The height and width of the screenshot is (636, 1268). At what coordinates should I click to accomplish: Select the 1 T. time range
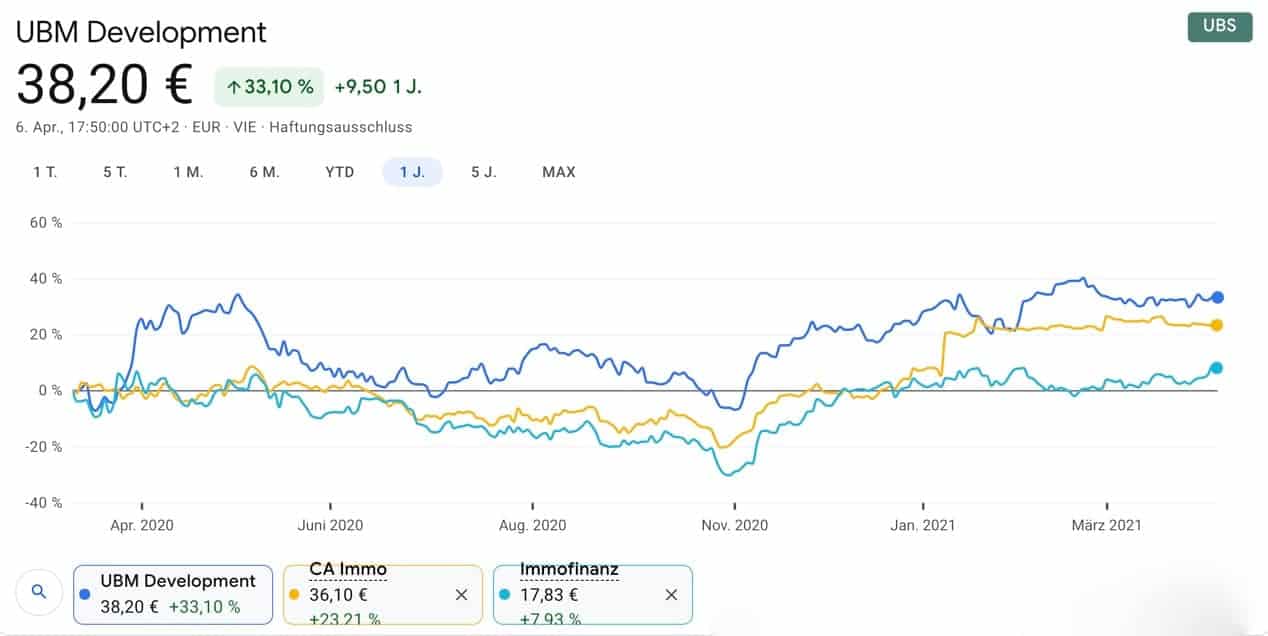(x=45, y=172)
